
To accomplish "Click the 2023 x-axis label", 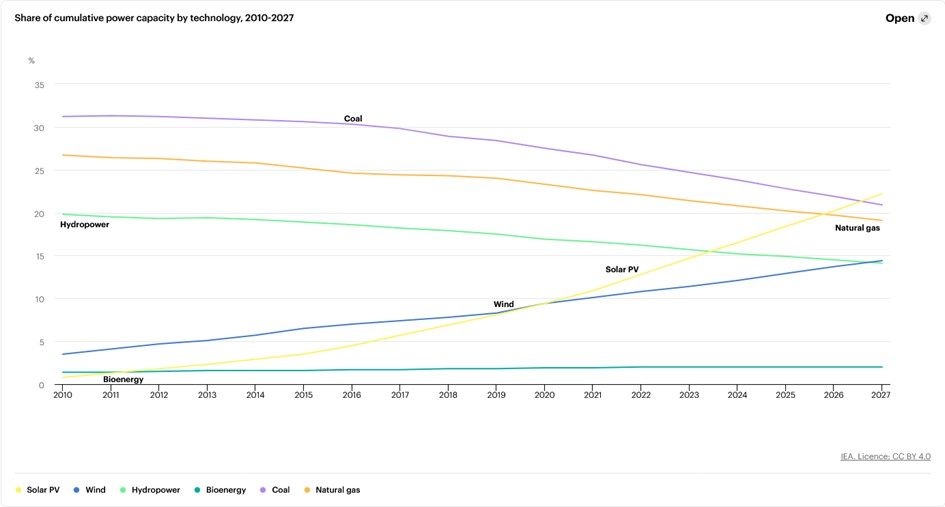I will (689, 395).
